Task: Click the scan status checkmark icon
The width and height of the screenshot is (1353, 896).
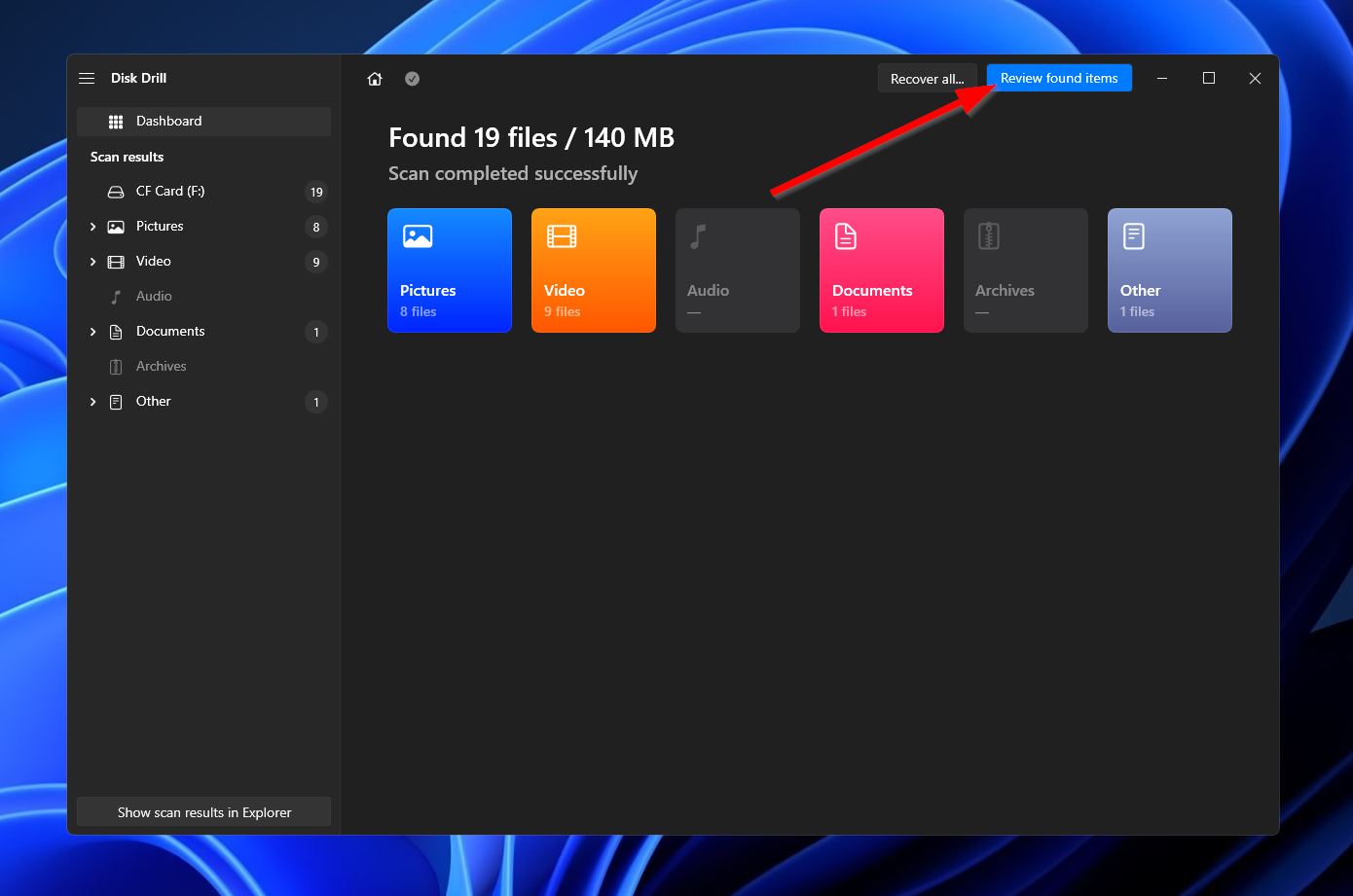Action: click(413, 79)
